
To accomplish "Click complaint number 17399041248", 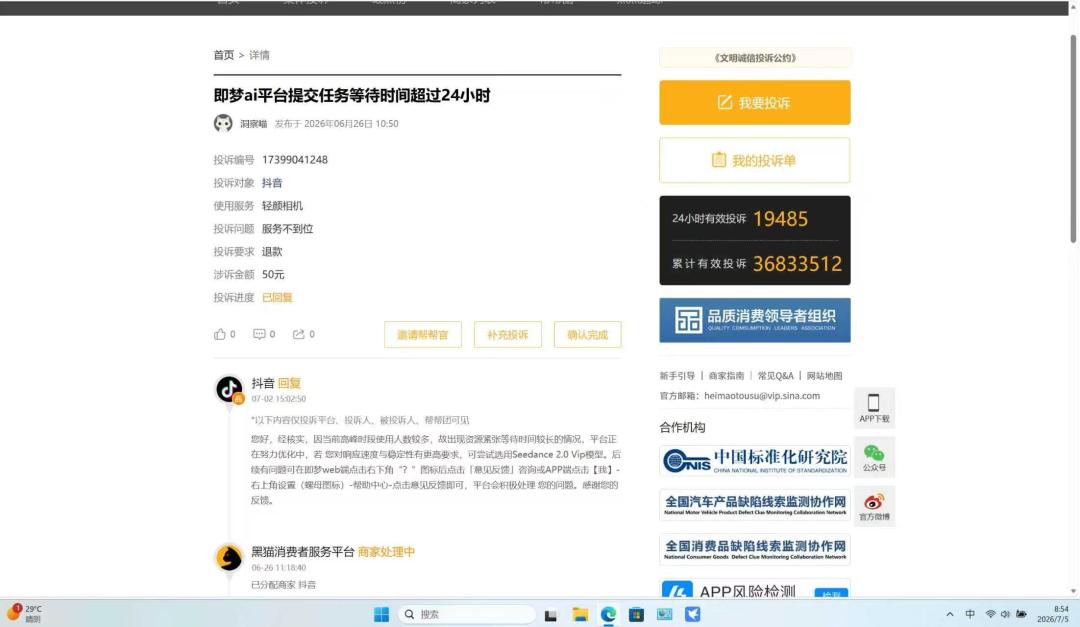I will 295,160.
